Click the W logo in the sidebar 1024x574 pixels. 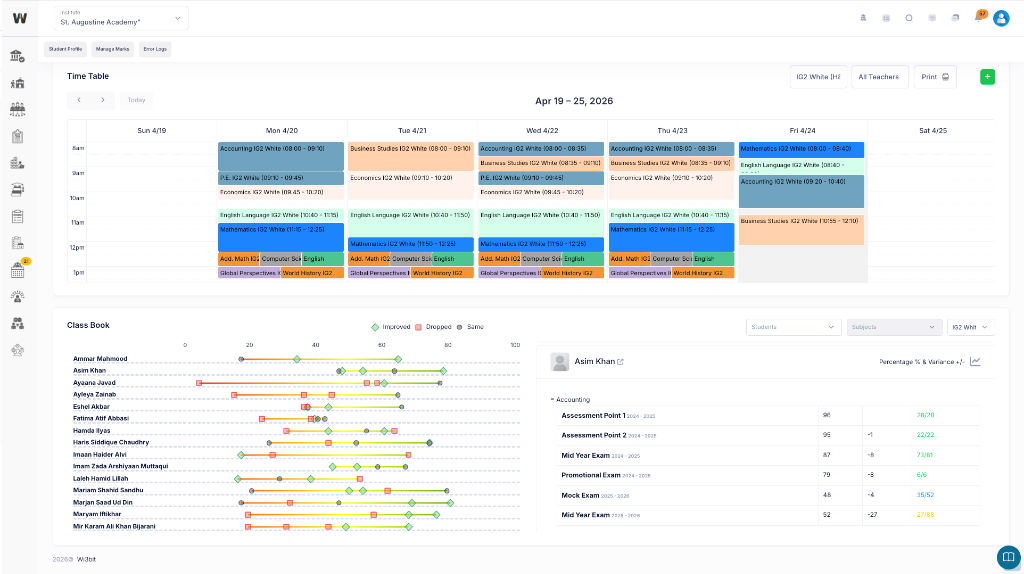(20, 18)
